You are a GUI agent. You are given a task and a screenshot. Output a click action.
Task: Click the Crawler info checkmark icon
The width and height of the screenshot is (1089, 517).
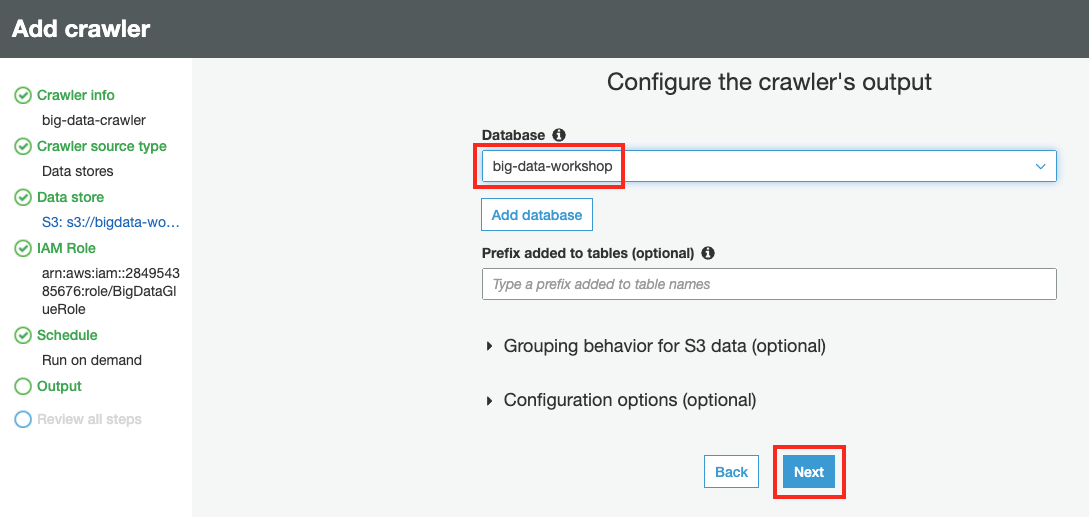point(23,96)
